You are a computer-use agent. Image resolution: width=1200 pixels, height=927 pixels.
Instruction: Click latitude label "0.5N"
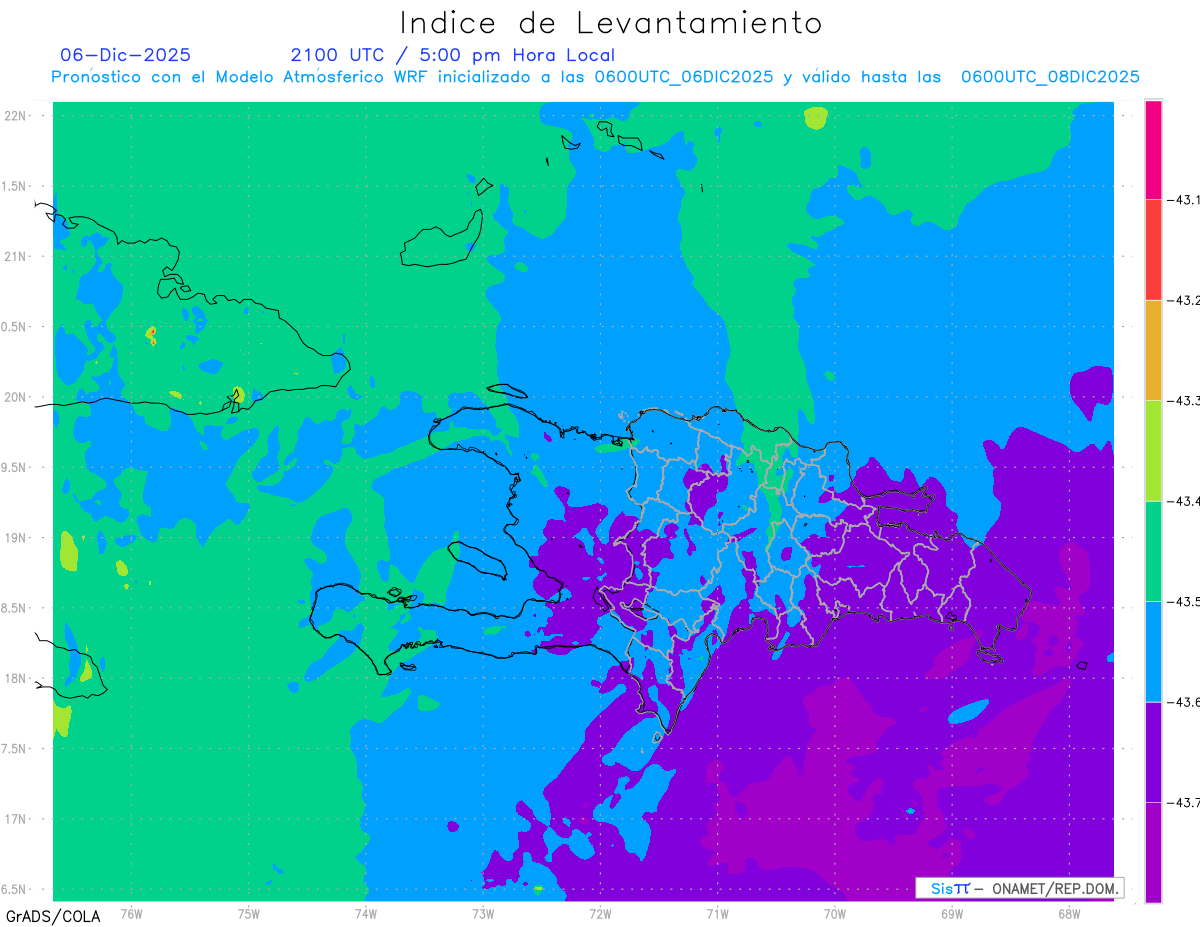coord(13,327)
